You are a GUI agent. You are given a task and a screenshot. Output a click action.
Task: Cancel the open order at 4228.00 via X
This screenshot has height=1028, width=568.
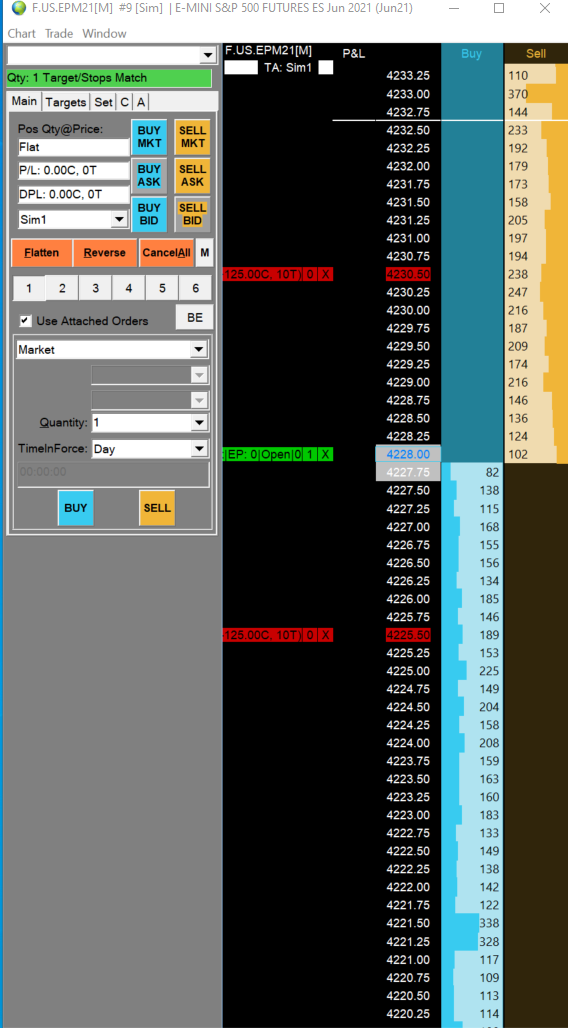tap(326, 454)
